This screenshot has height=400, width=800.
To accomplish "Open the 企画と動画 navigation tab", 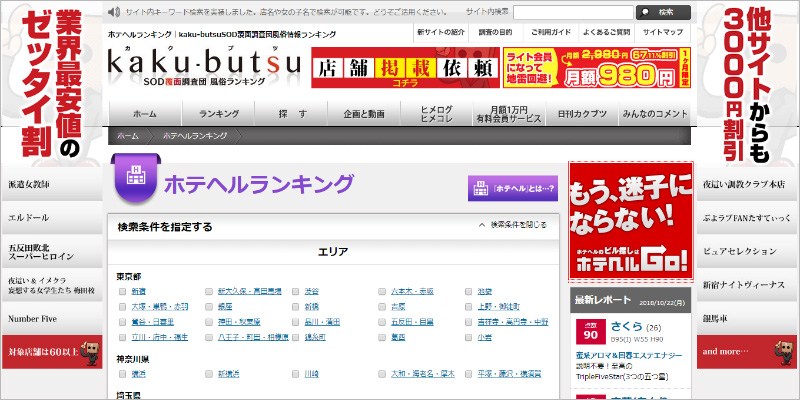I will click(364, 113).
